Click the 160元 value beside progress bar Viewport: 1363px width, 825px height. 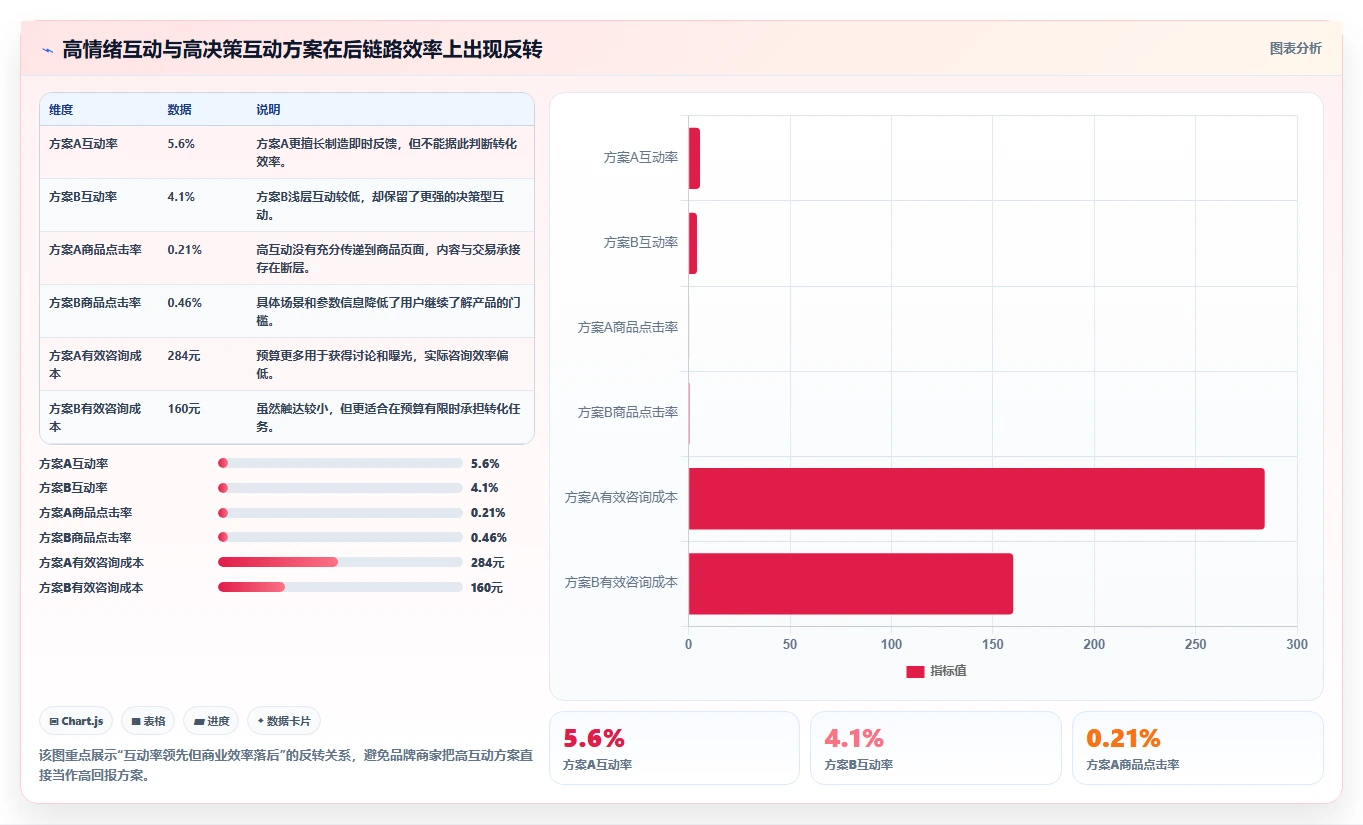(x=487, y=588)
